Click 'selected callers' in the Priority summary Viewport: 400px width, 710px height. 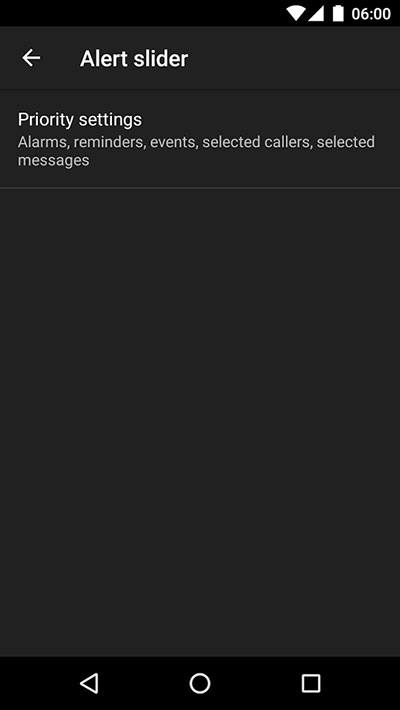pyautogui.click(x=258, y=142)
